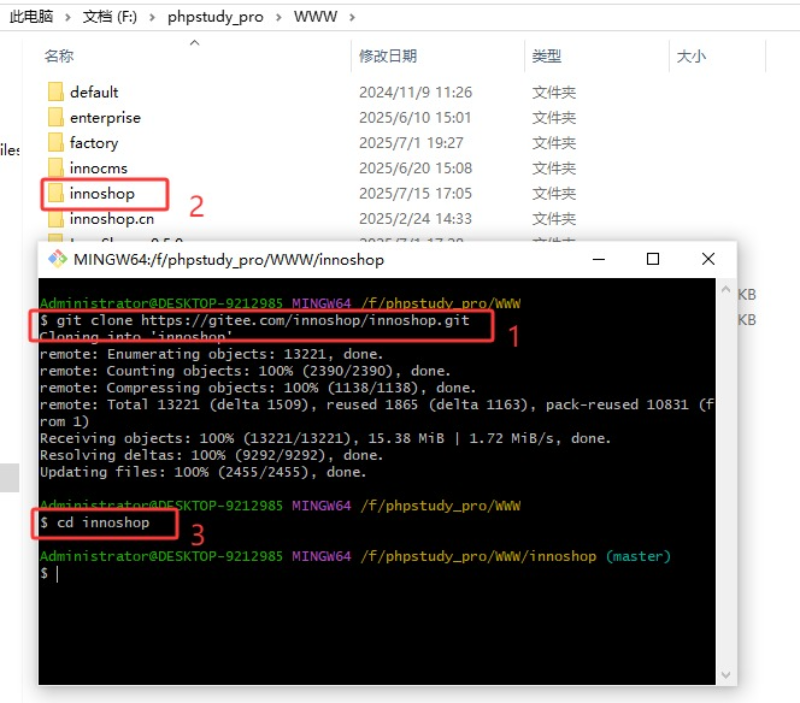Click the 'cd innoshop' command line
800x703 pixels.
pyautogui.click(x=95, y=522)
